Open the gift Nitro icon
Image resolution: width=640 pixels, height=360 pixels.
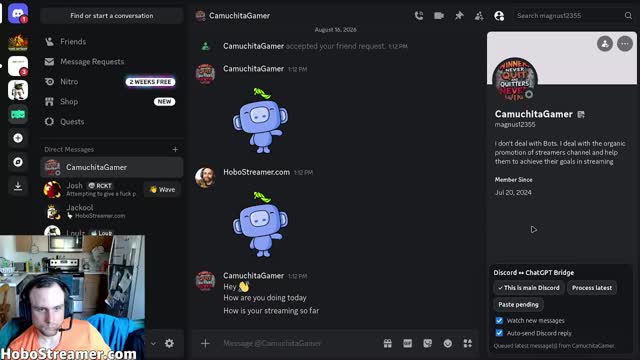point(387,343)
